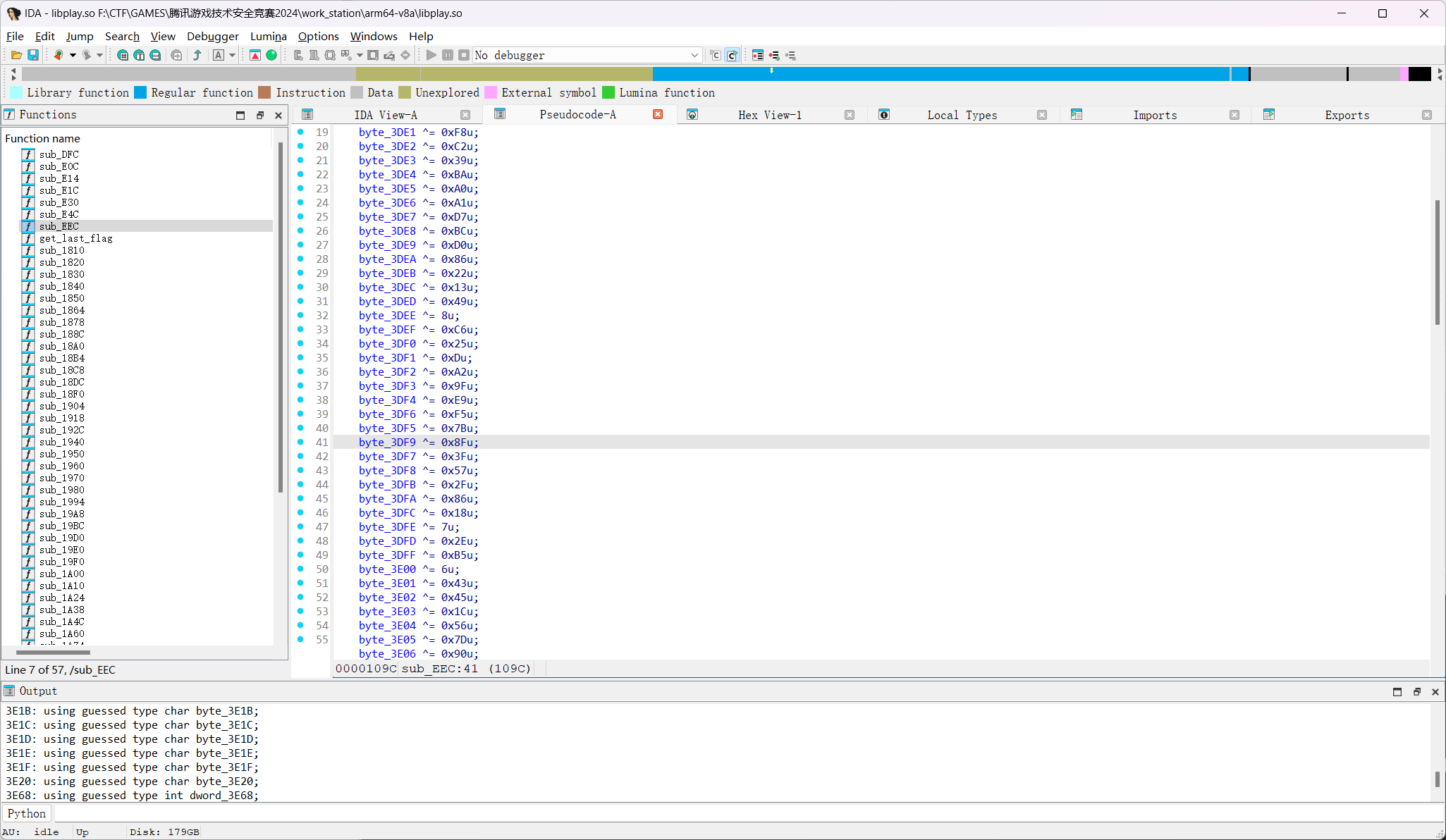The image size is (1446, 840).
Task: Open the 'No debugger' combo box
Action: pos(587,55)
